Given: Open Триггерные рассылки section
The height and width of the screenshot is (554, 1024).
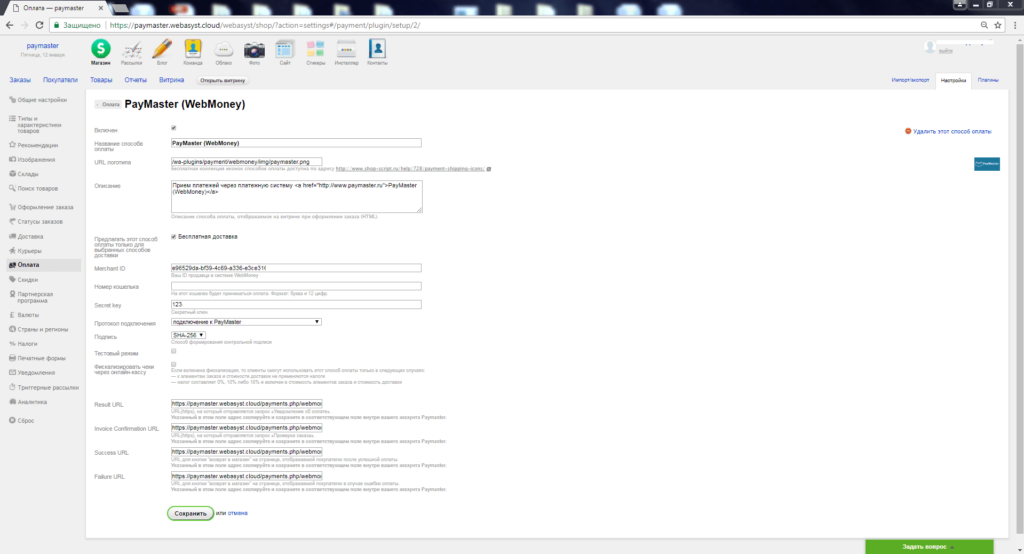Looking at the screenshot, I should point(48,387).
